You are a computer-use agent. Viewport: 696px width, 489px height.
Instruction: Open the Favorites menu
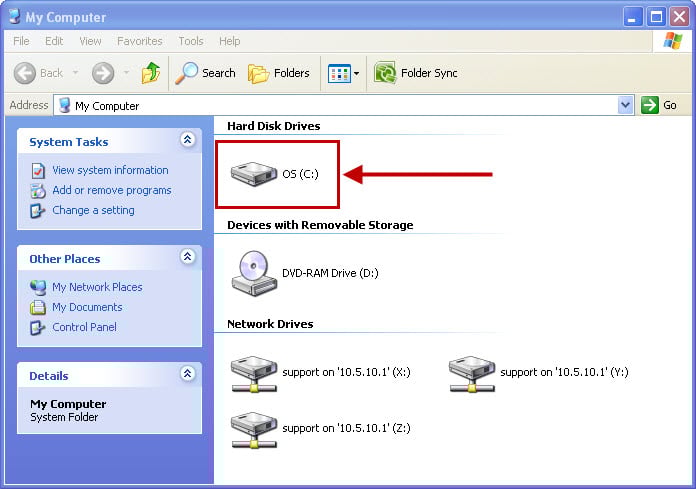click(140, 41)
